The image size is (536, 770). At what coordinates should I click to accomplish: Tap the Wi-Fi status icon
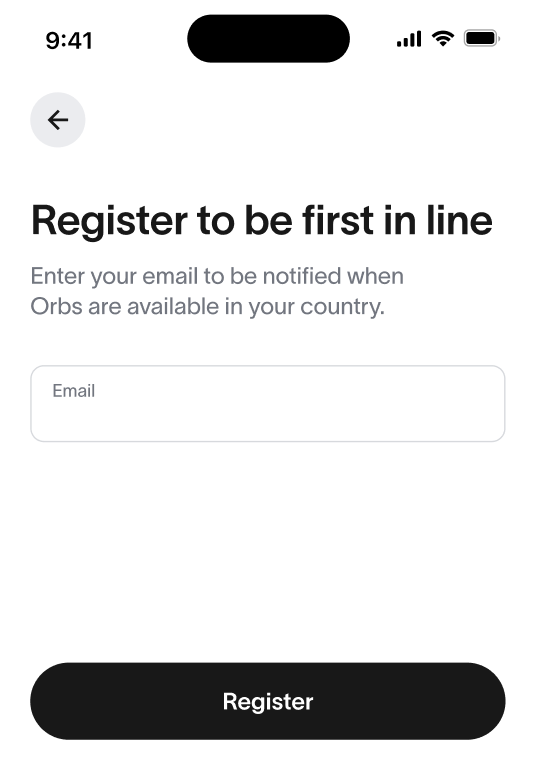coord(443,38)
